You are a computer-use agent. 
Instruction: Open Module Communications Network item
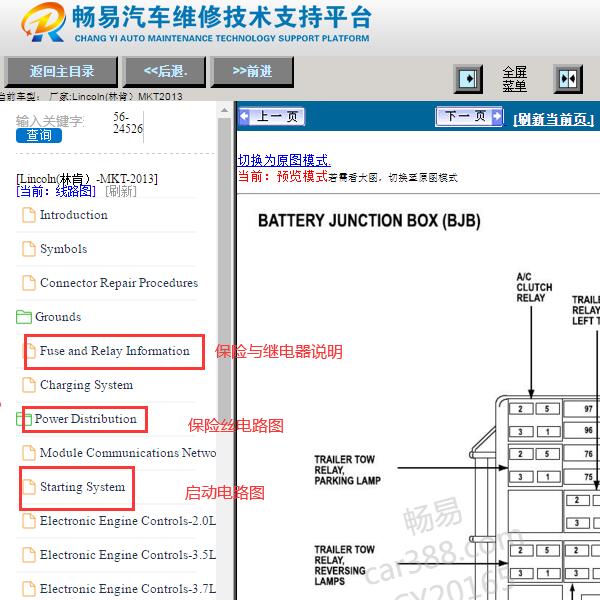point(128,453)
